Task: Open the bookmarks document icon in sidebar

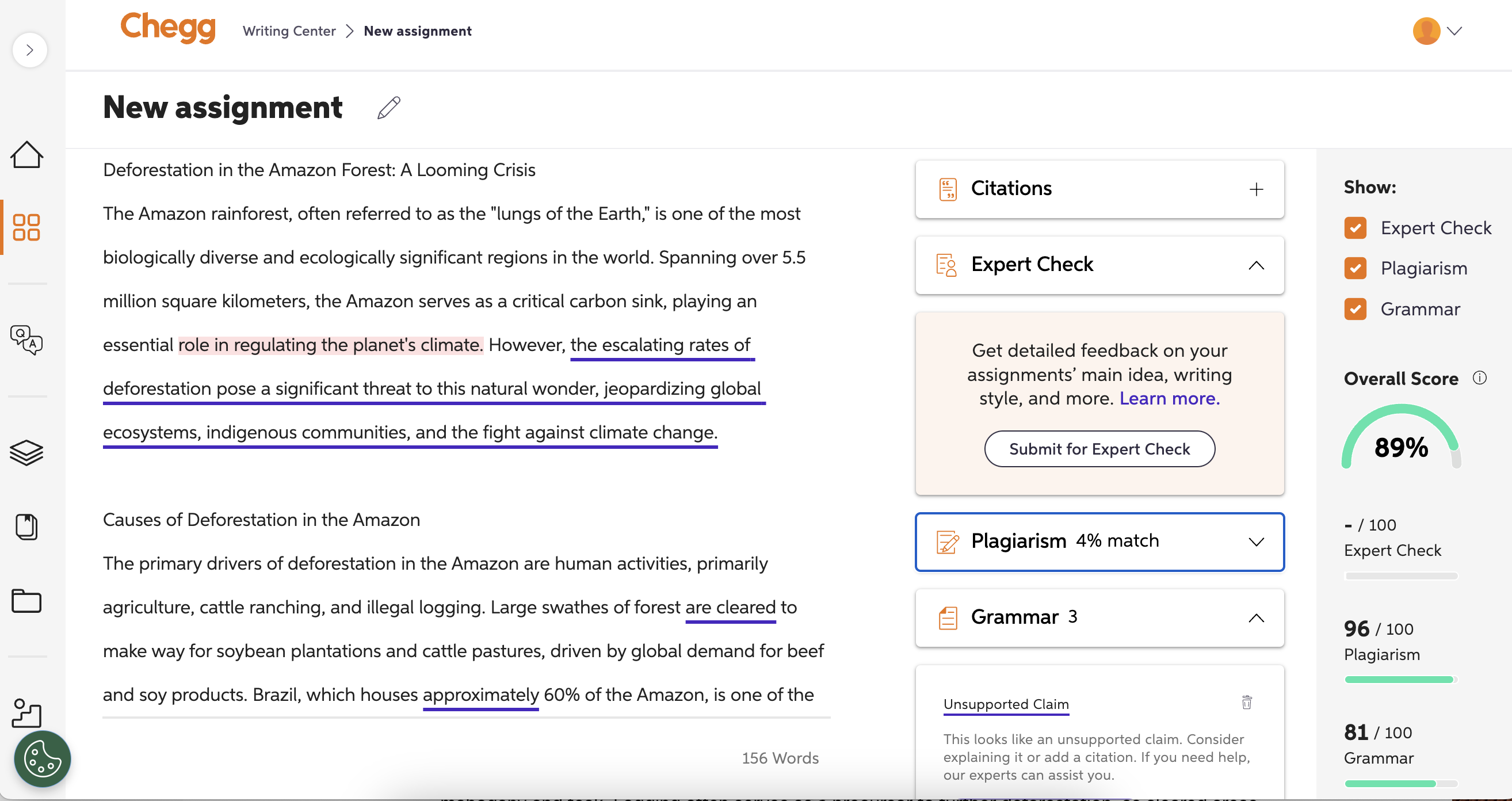Action: point(26,527)
